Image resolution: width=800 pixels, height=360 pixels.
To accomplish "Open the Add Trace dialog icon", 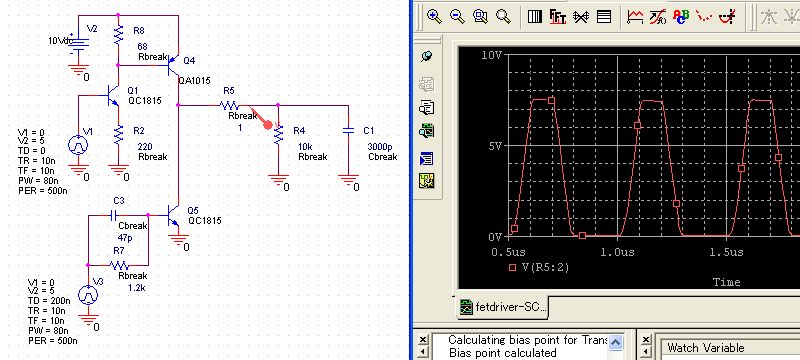I will 635,17.
